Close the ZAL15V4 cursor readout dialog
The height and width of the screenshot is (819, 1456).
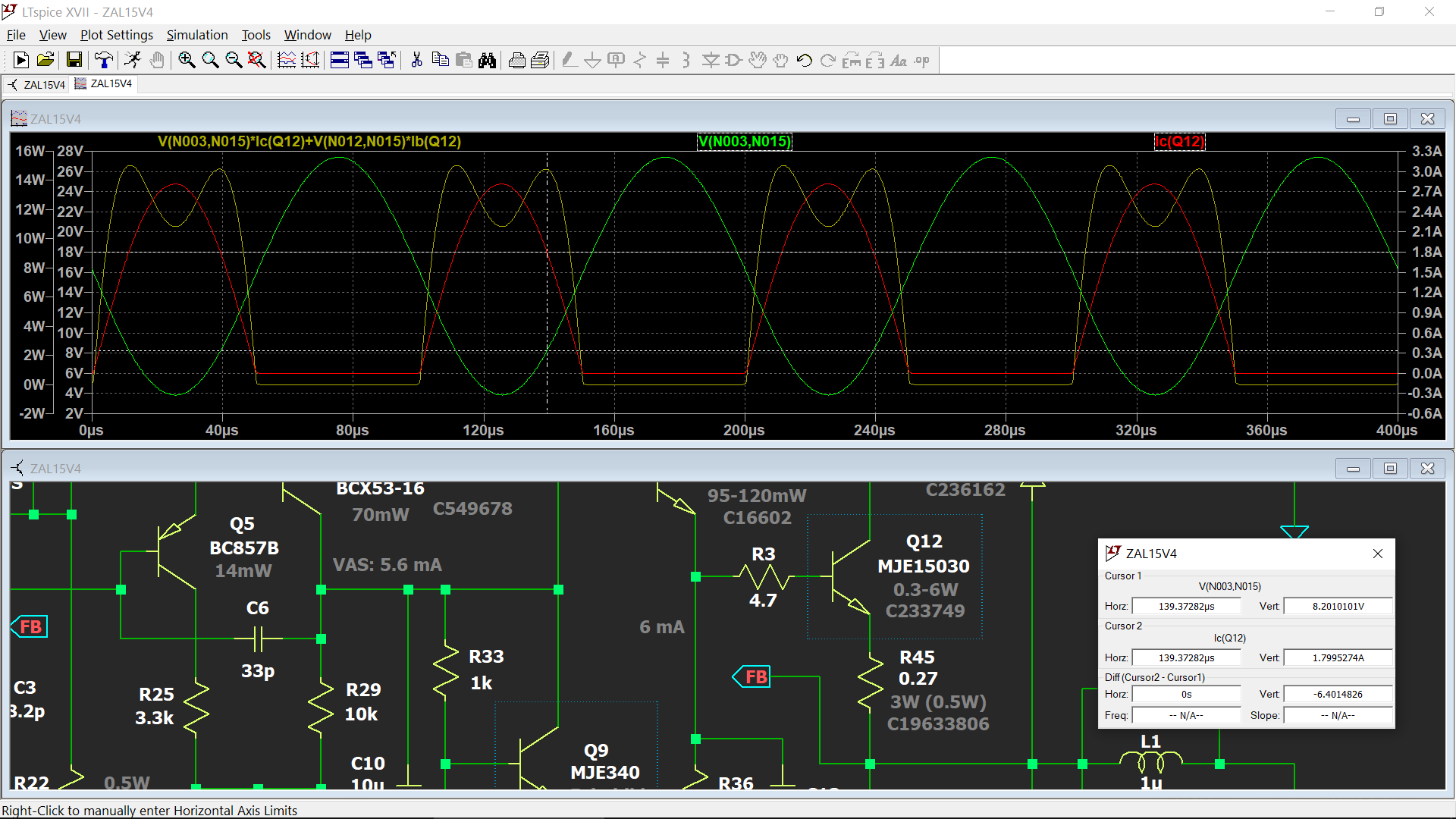point(1378,554)
